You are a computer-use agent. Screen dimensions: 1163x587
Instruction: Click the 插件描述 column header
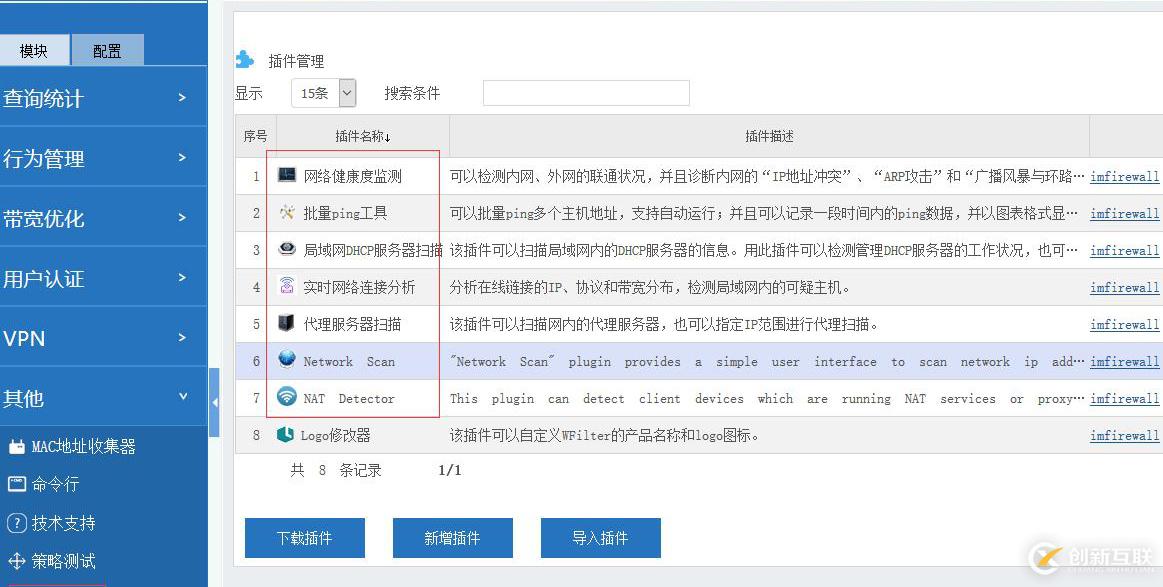point(769,137)
